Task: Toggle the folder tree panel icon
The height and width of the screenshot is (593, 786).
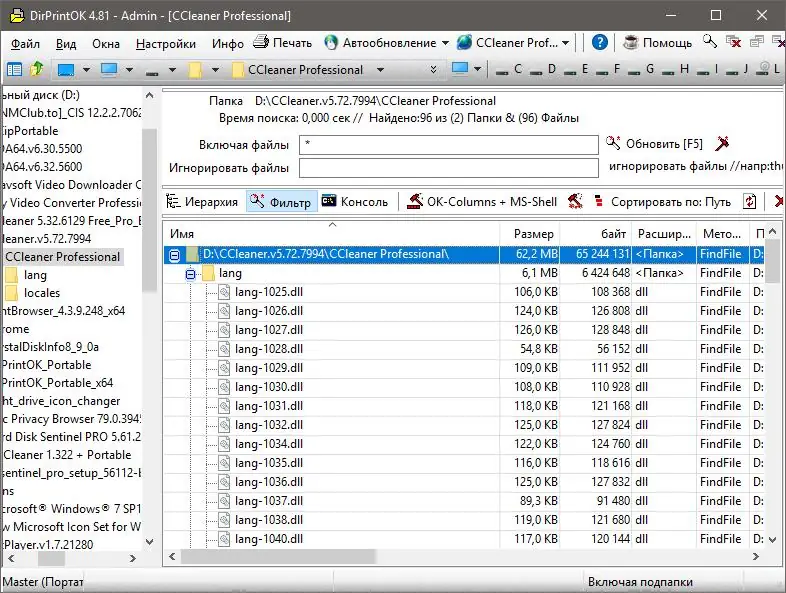Action: tap(15, 69)
